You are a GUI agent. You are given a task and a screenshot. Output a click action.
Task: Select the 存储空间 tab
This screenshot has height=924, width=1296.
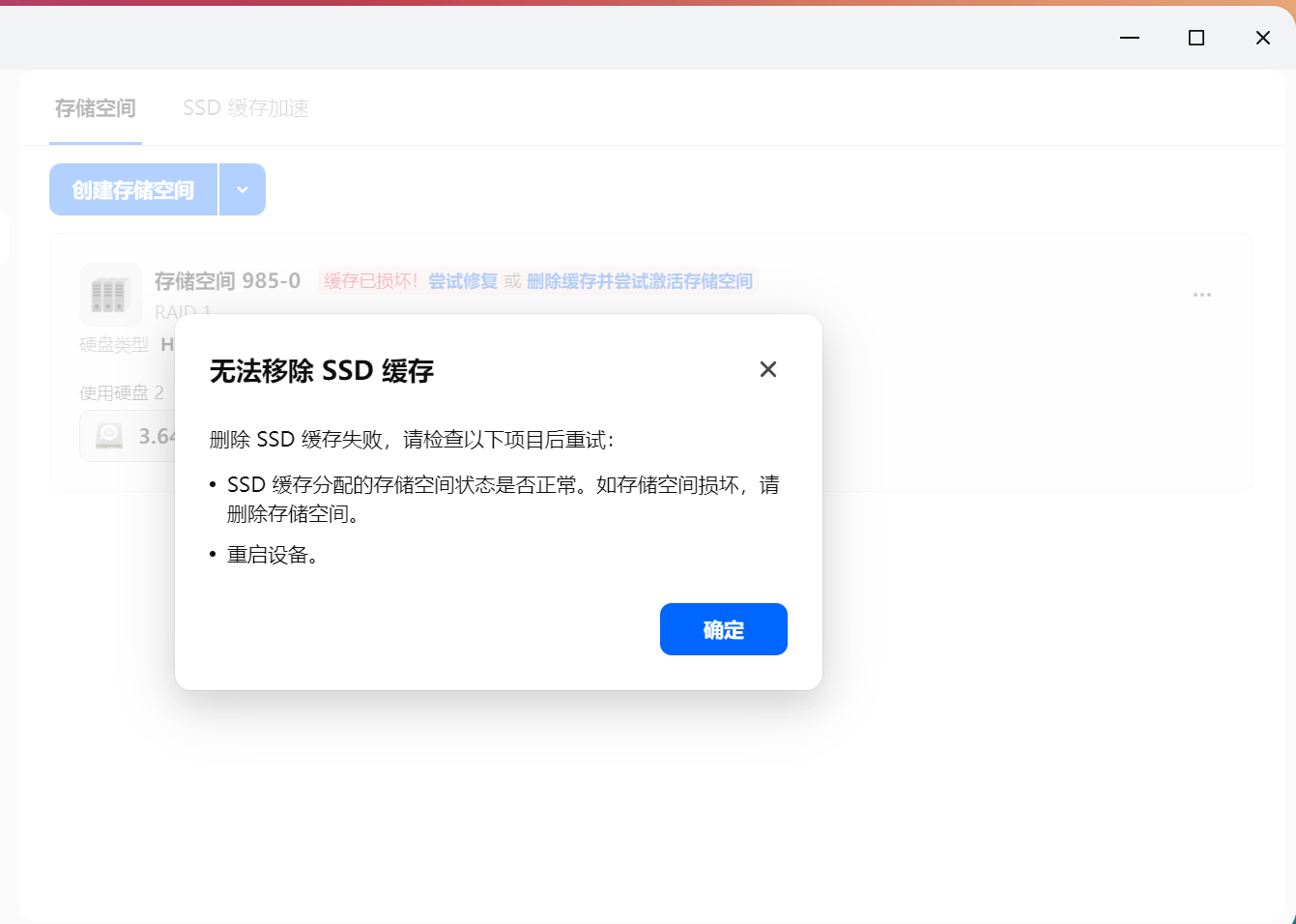(95, 107)
